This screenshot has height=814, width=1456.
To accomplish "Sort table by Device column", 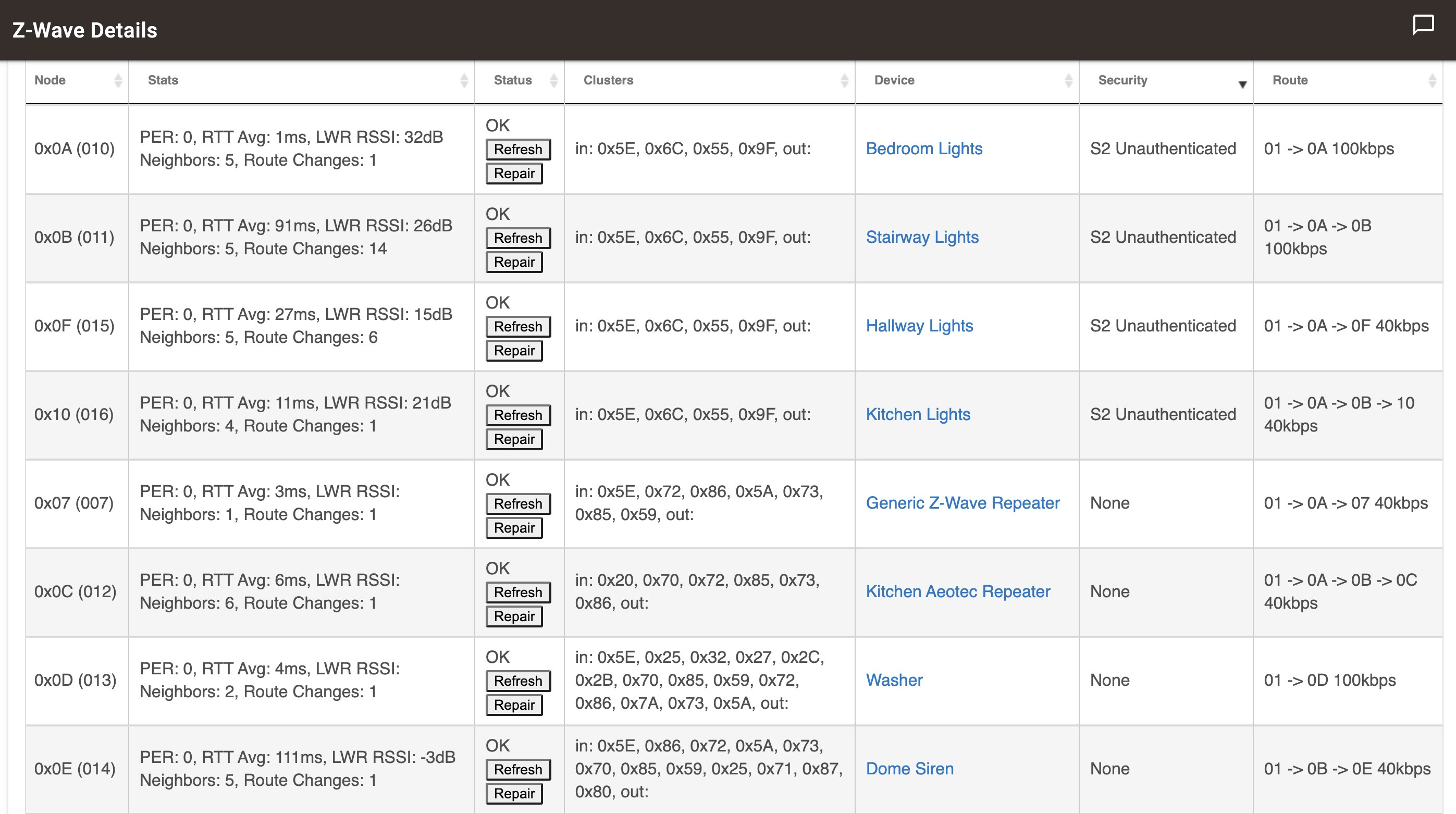I will (967, 80).
